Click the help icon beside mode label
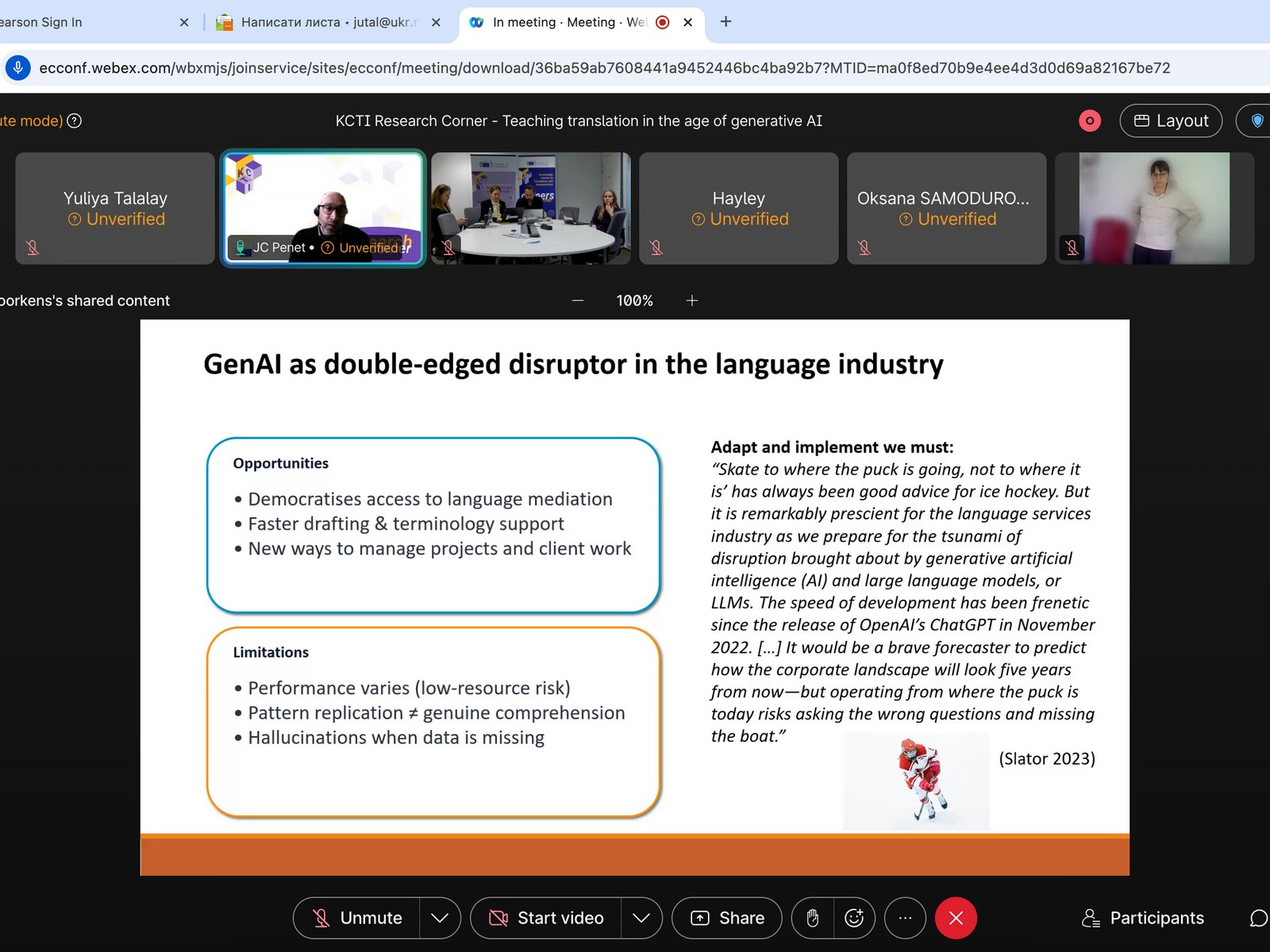The image size is (1270, 952). 75,121
